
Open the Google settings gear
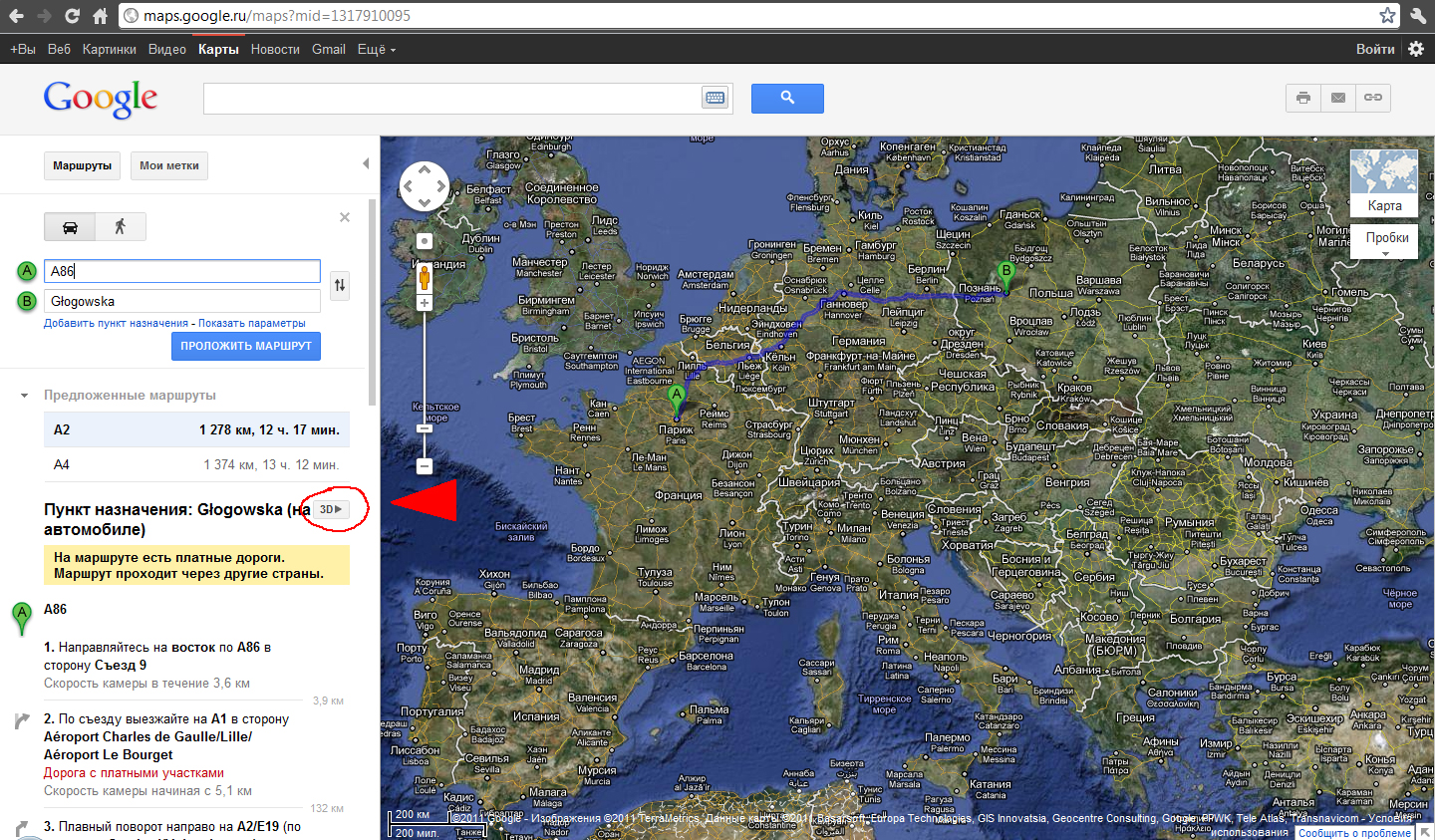(1416, 49)
